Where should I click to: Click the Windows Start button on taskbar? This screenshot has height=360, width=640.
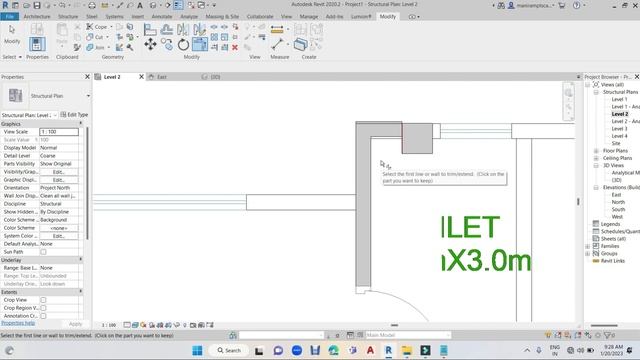(x=197, y=350)
